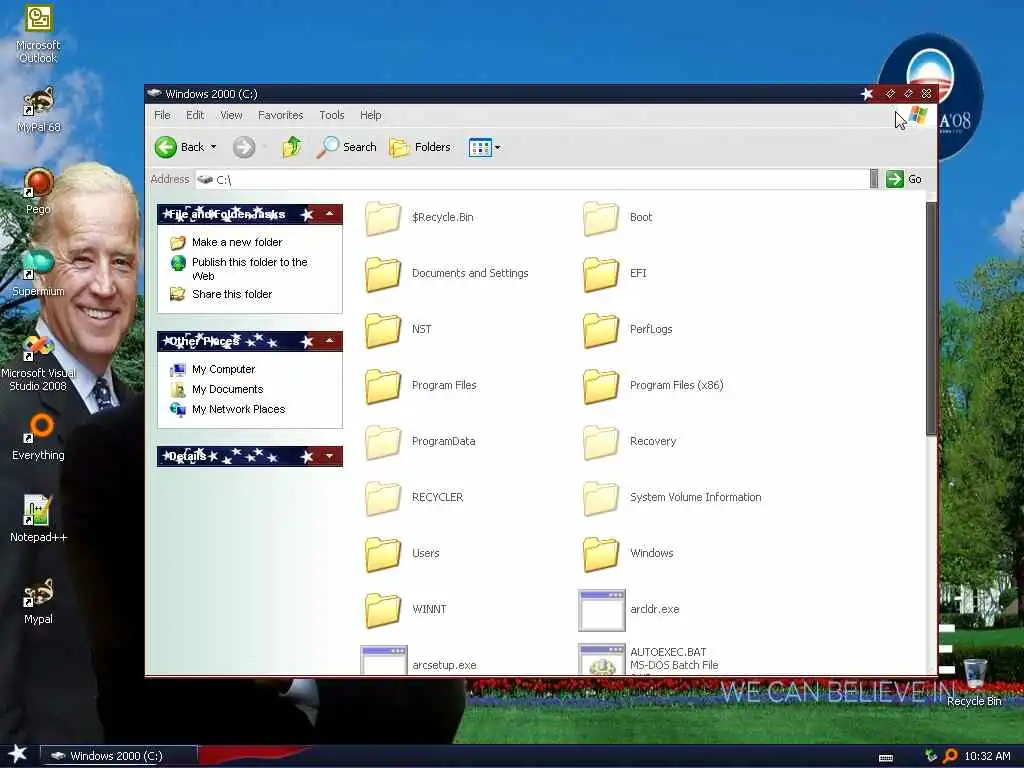The width and height of the screenshot is (1024, 768).
Task: Select the $Recycle.Bin folder icon
Action: (383, 217)
